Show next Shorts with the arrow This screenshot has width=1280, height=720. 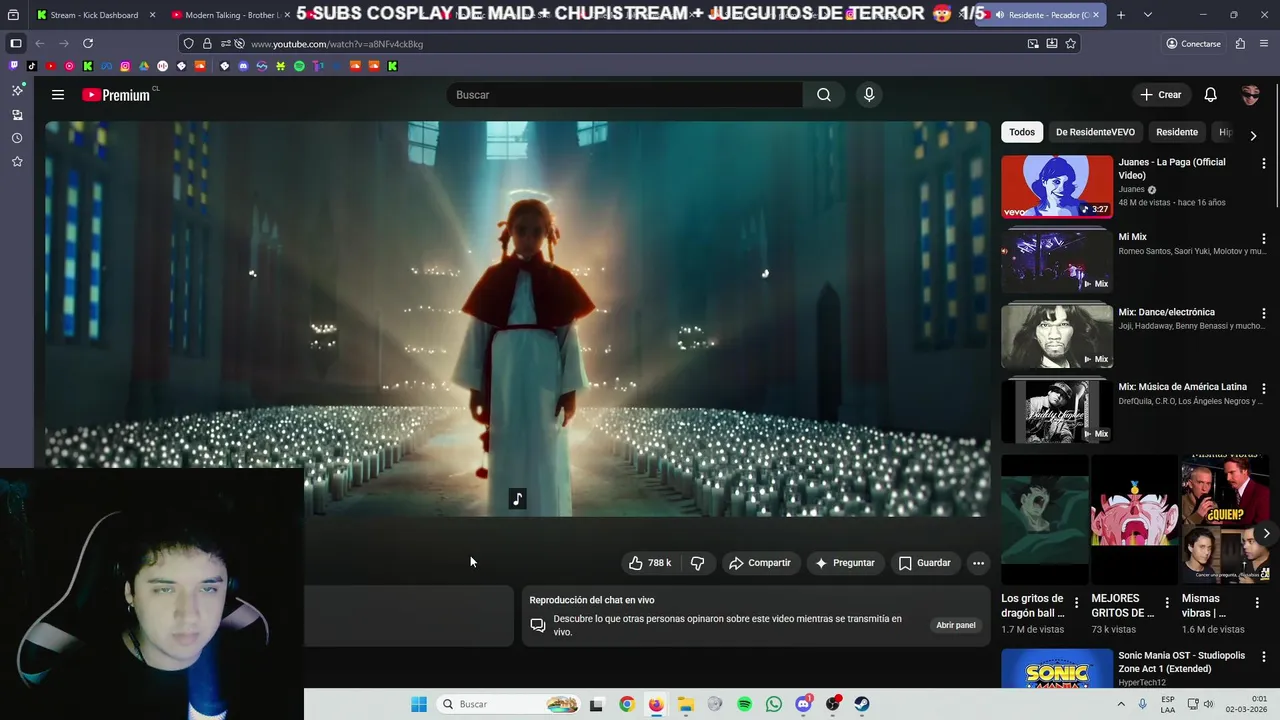click(1266, 533)
